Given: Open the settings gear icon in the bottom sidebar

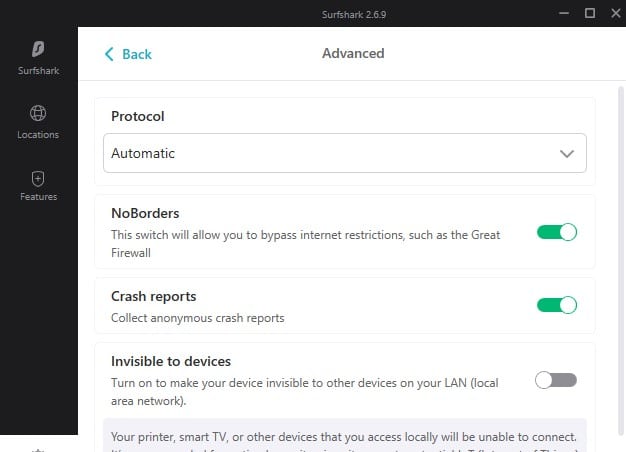Looking at the screenshot, I should 38,450.
